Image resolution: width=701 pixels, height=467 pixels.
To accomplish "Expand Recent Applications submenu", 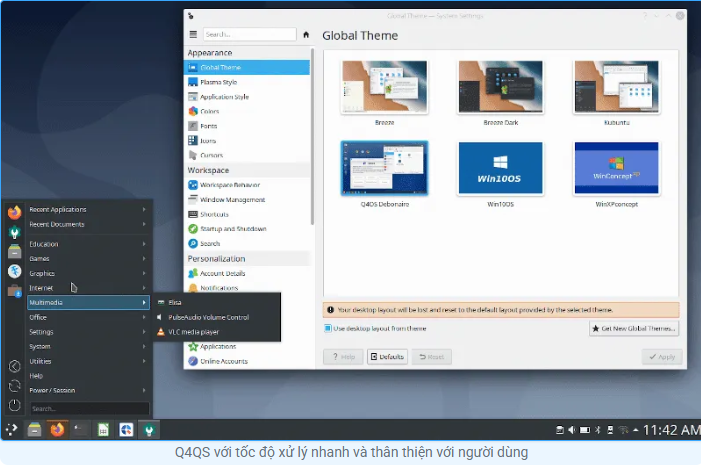I will tap(88, 209).
